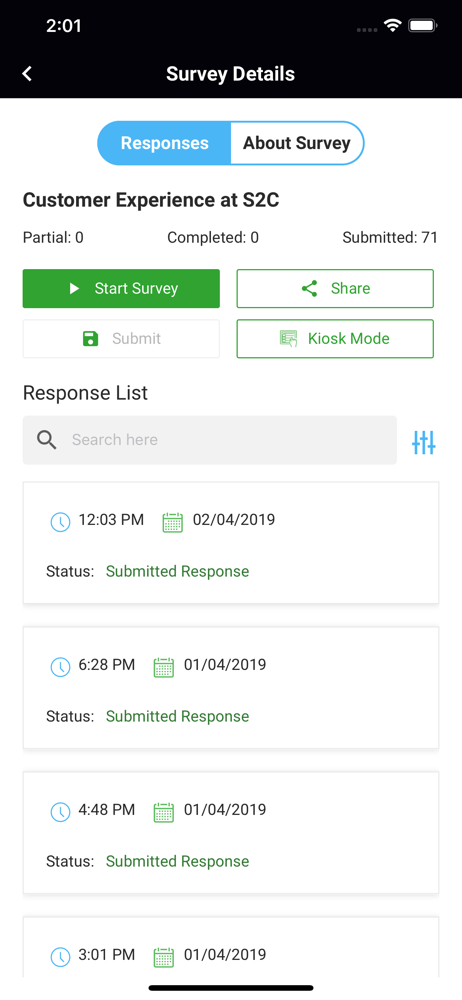Enable Kiosk Mode

coord(335,339)
